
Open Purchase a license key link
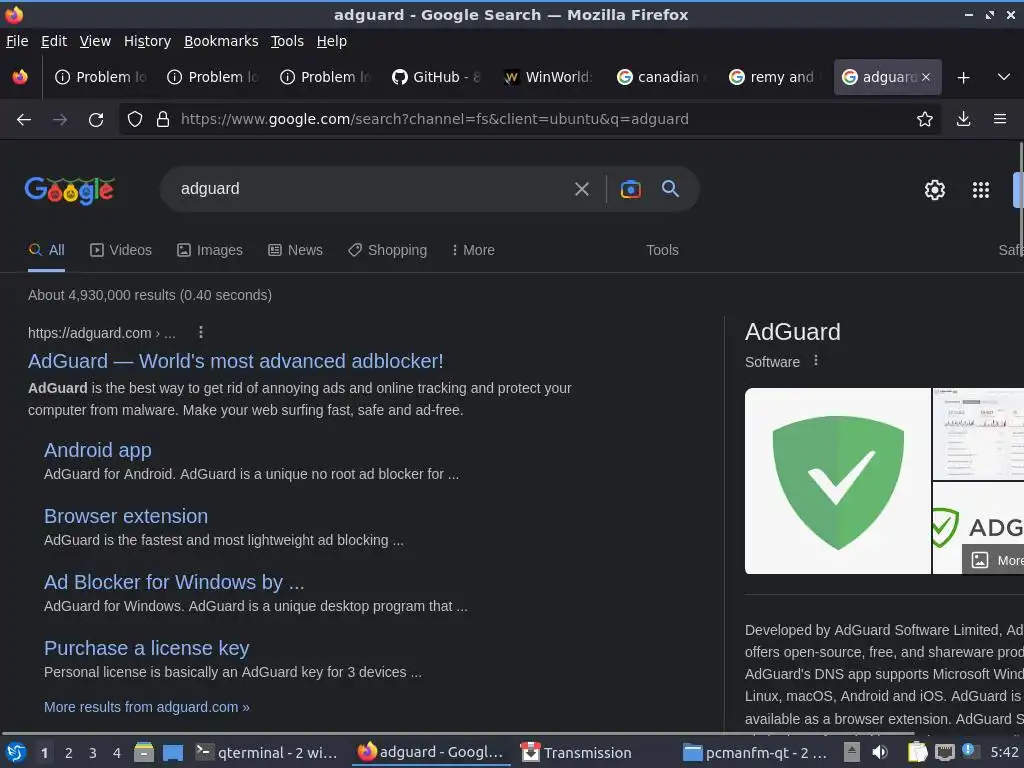point(147,648)
